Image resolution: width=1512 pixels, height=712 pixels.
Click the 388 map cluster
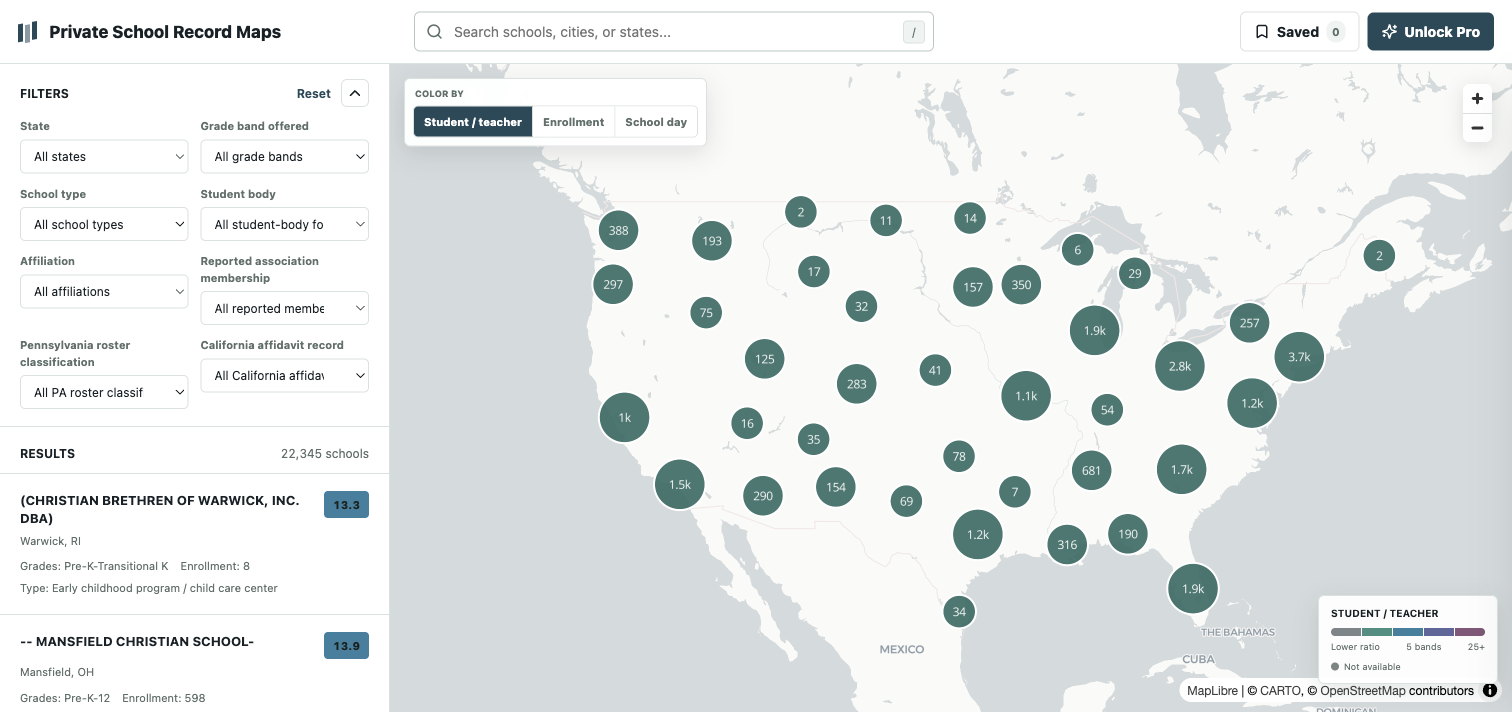click(x=619, y=230)
